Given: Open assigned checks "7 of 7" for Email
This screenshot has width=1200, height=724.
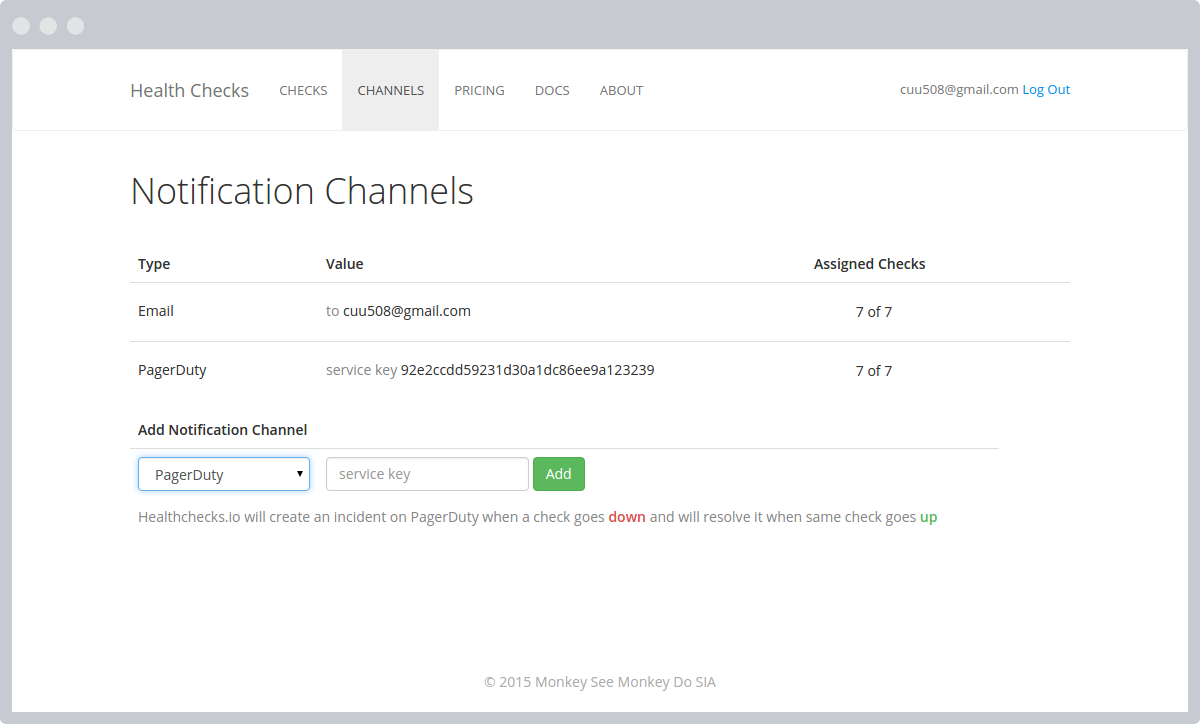Looking at the screenshot, I should [873, 312].
